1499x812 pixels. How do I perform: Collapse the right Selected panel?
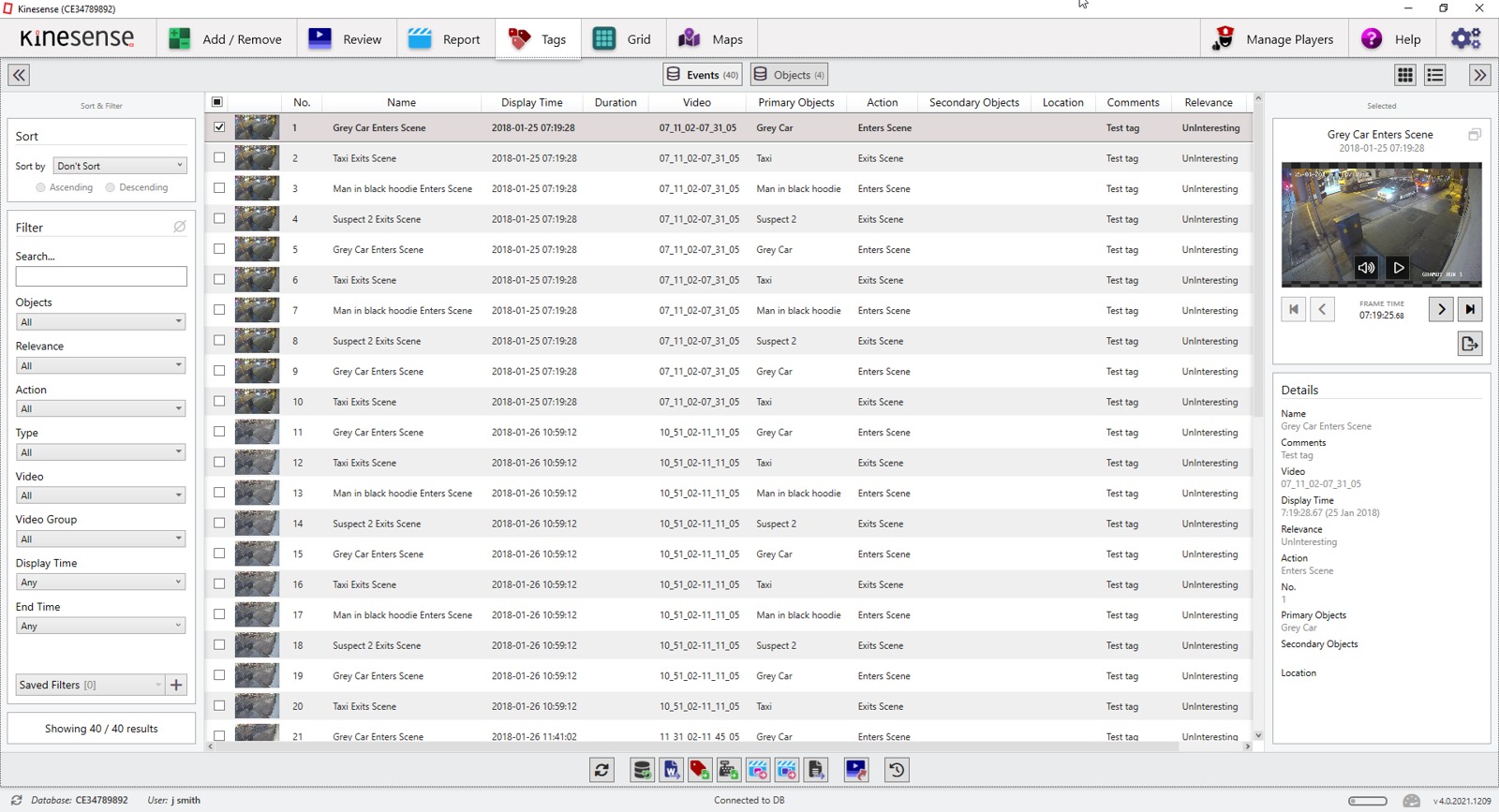coord(1480,75)
